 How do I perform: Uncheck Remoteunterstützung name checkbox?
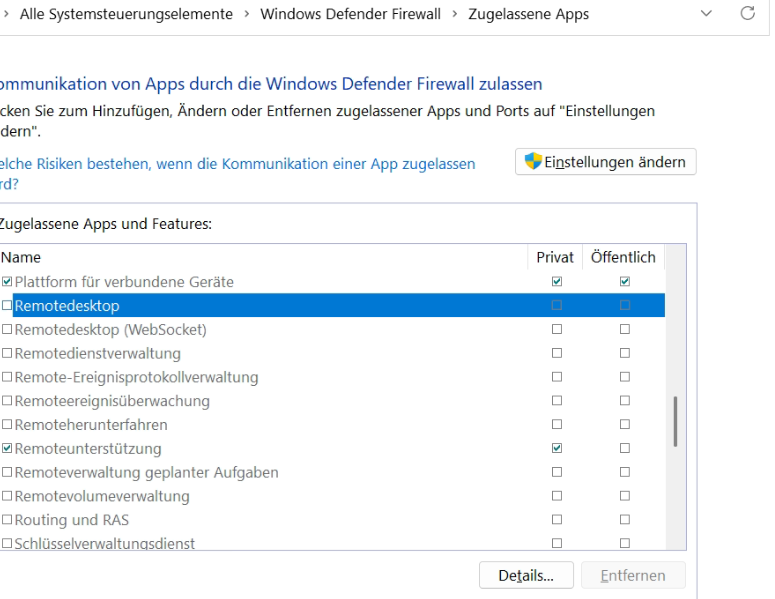[x=7, y=448]
